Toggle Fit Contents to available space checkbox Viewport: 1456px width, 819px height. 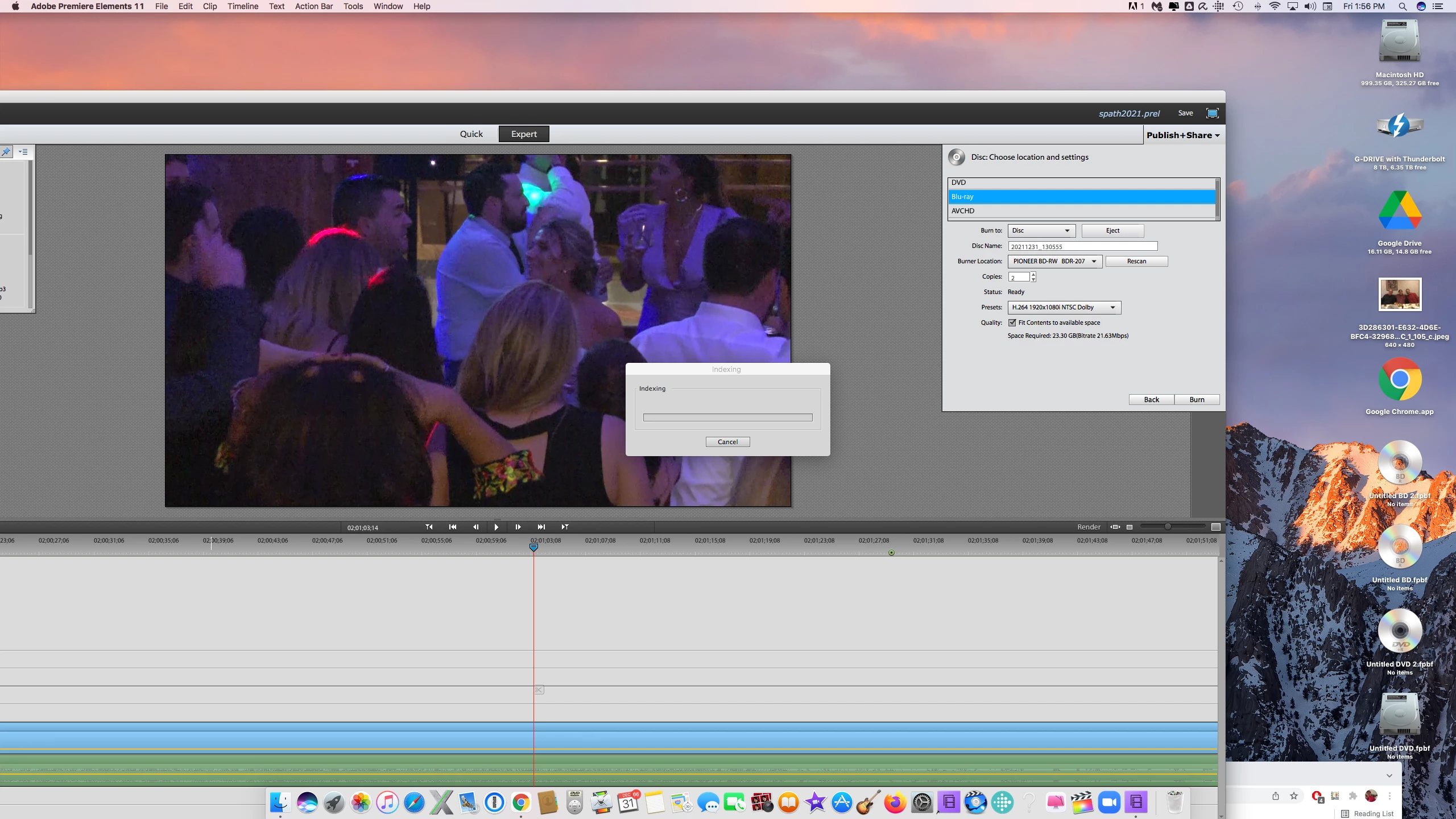click(1012, 322)
